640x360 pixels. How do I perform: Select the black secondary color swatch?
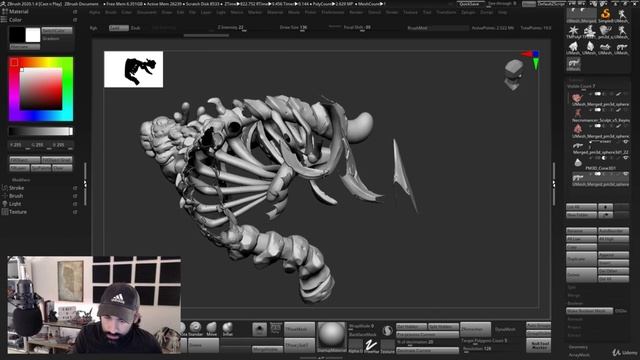tap(17, 35)
